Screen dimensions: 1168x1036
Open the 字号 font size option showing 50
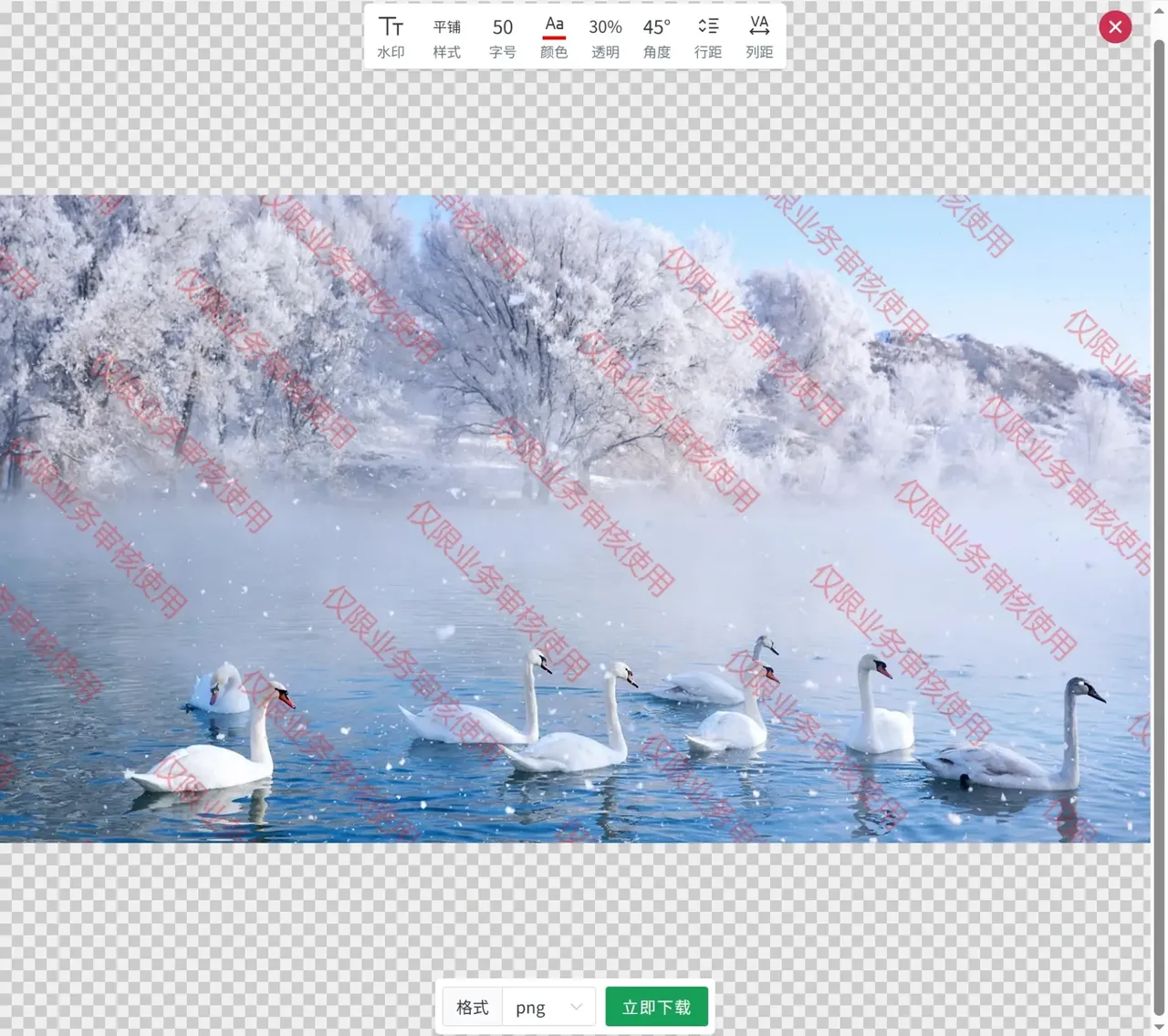[x=502, y=37]
